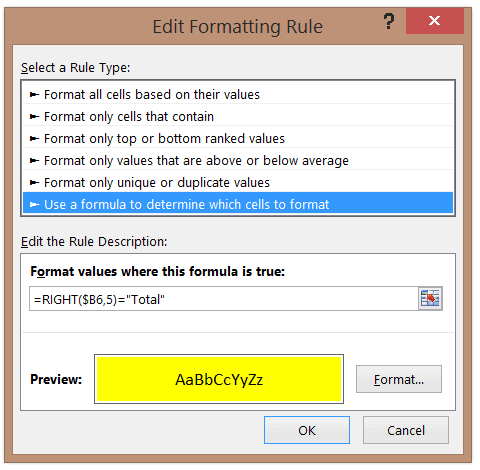
Task: Open the Format... options button
Action: point(399,379)
